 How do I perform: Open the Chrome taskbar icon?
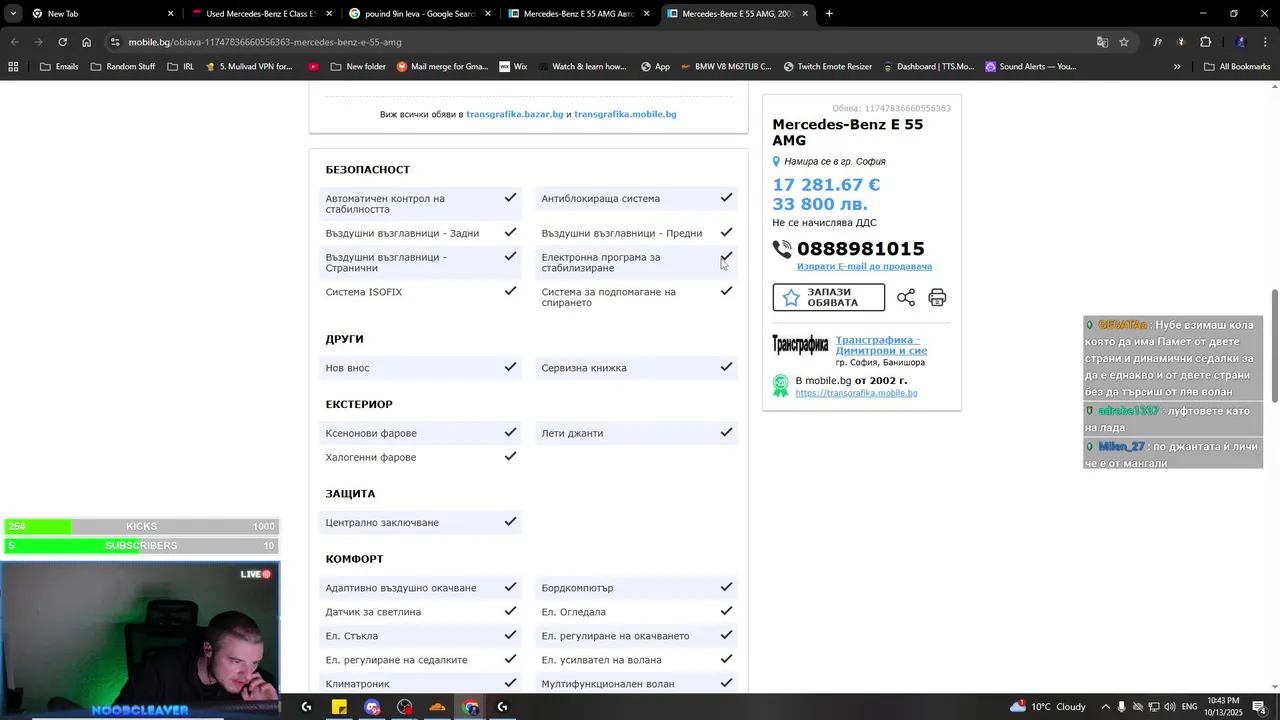(x=470, y=707)
